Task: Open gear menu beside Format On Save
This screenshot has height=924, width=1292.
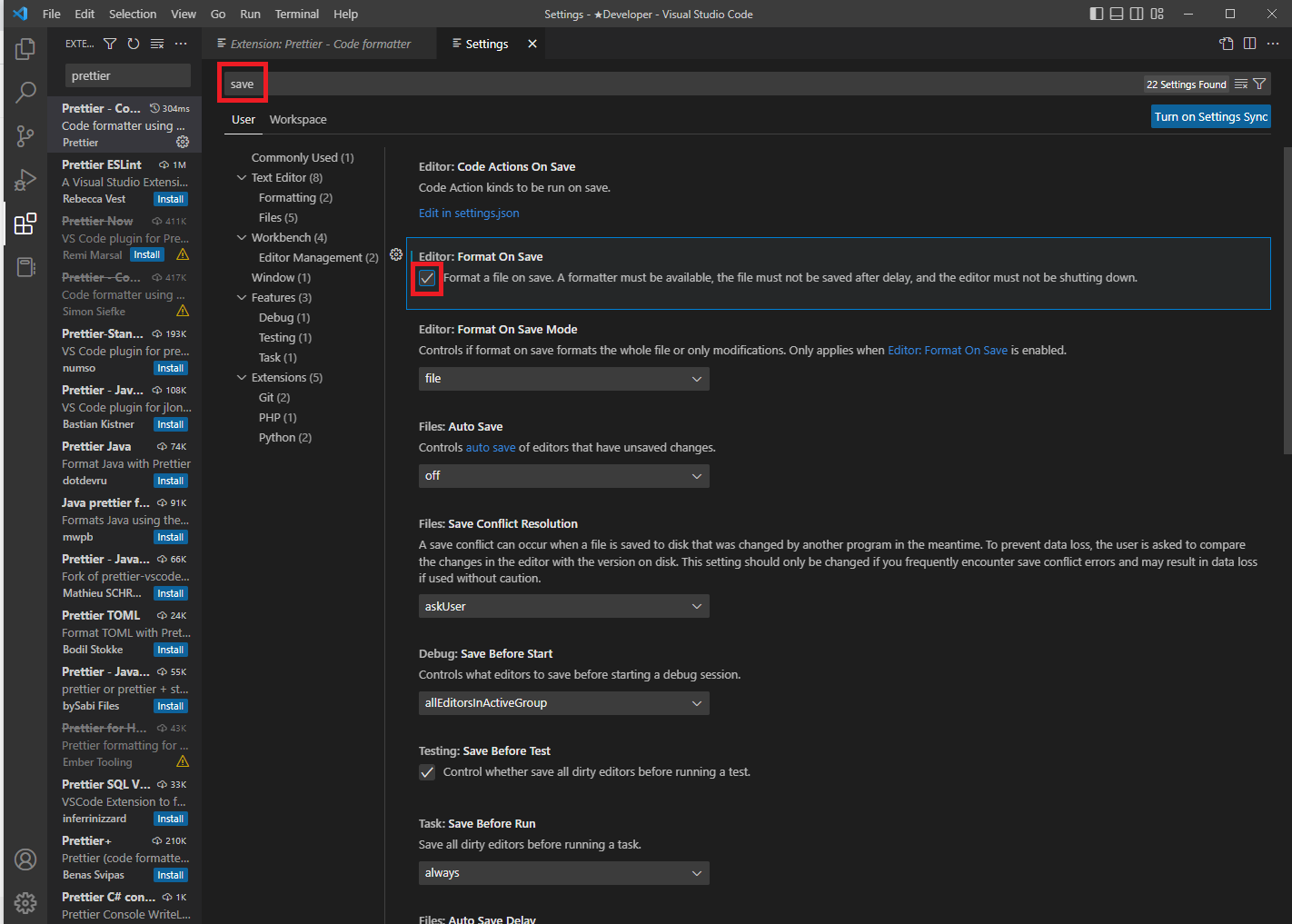Action: click(396, 254)
